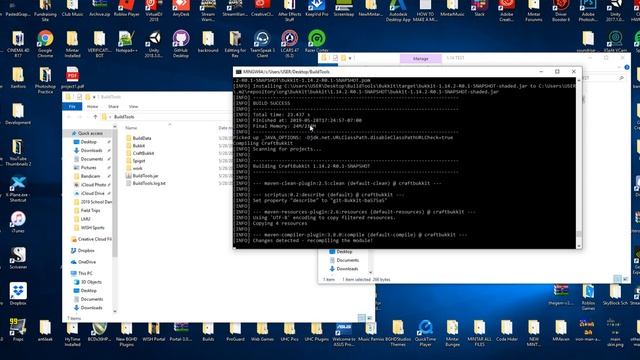The image size is (640, 360).
Task: Open Razer Cortex desktop shortcut
Action: 316,42
